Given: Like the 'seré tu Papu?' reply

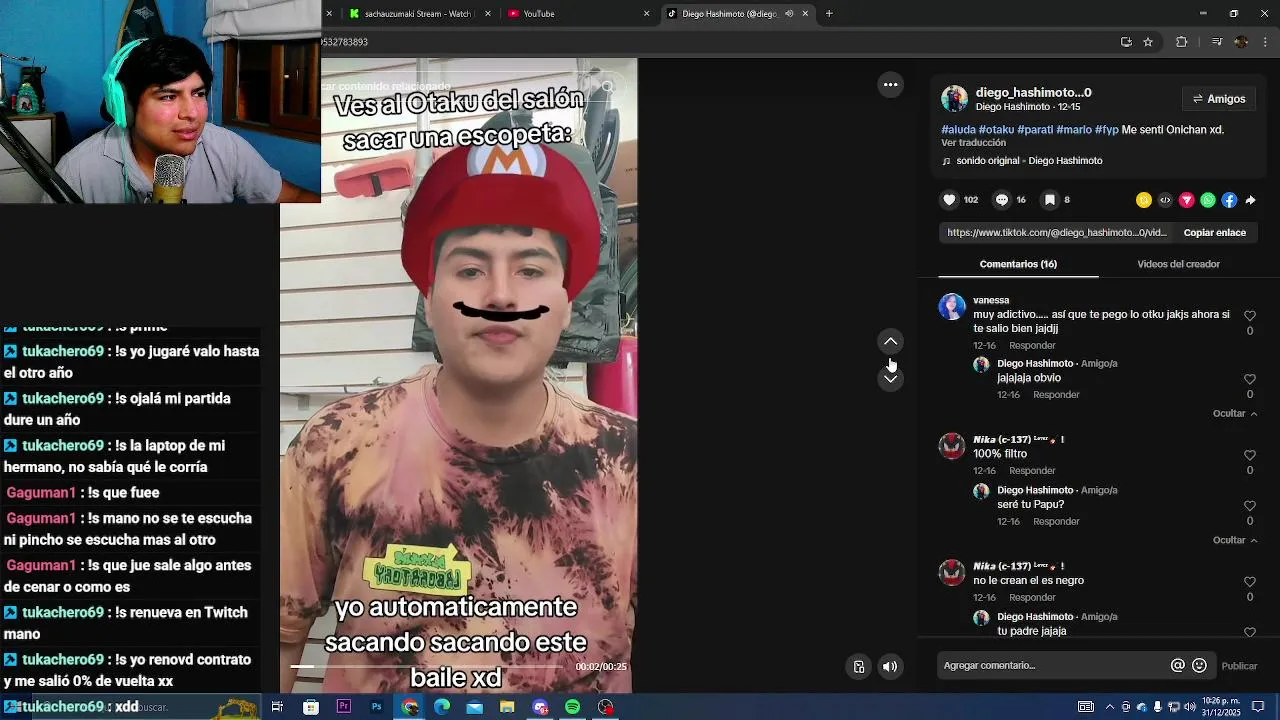Looking at the screenshot, I should point(1249,506).
